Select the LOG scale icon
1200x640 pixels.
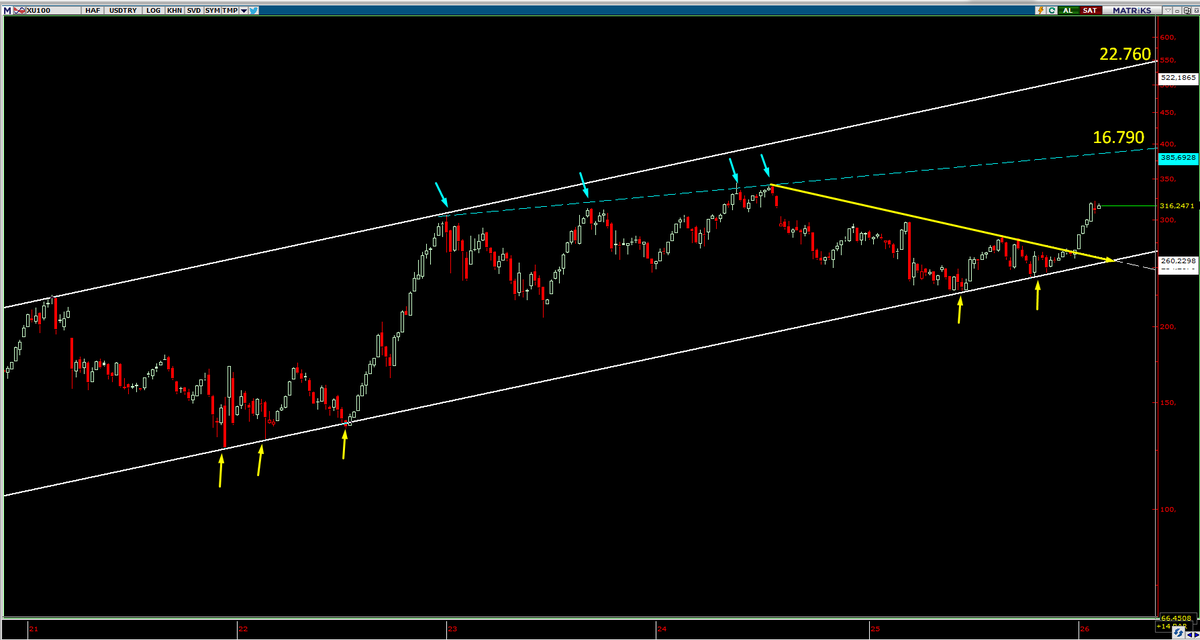152,9
